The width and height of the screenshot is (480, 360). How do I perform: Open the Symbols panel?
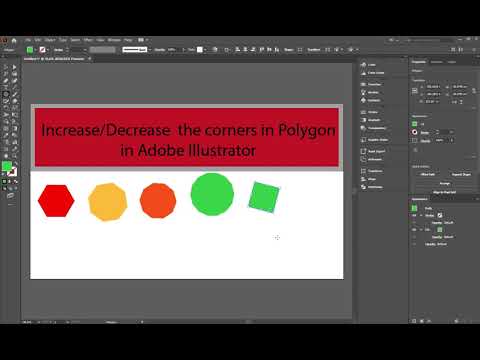coord(370,100)
